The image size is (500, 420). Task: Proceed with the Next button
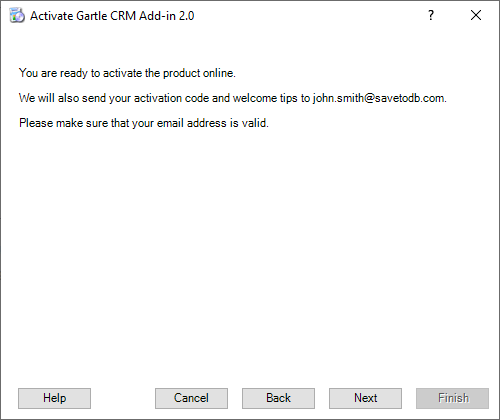pos(365,398)
